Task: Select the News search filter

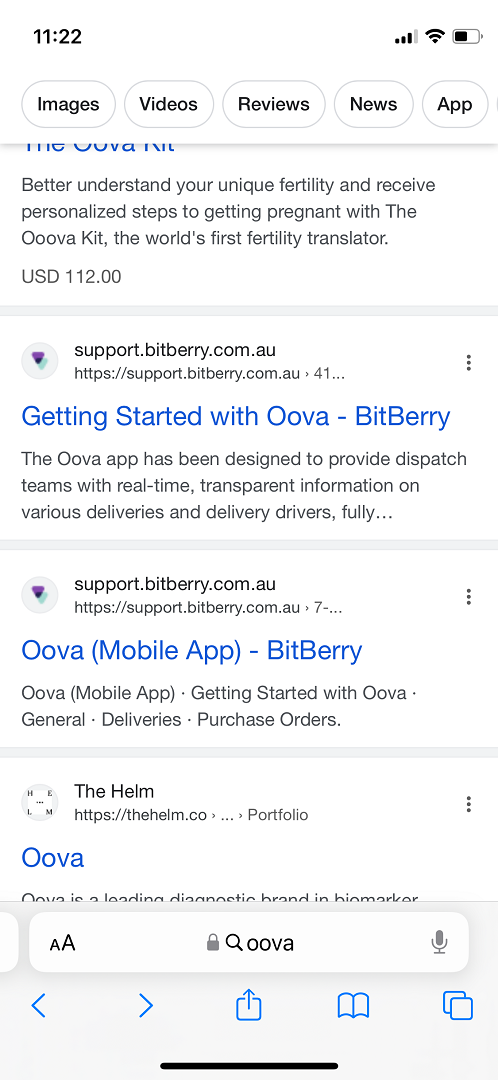Action: click(x=373, y=104)
